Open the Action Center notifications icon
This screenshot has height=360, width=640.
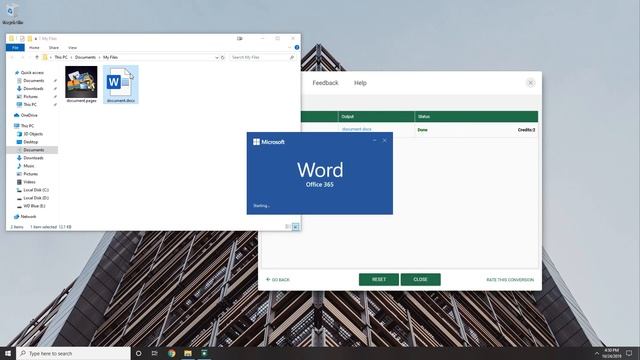click(629, 353)
